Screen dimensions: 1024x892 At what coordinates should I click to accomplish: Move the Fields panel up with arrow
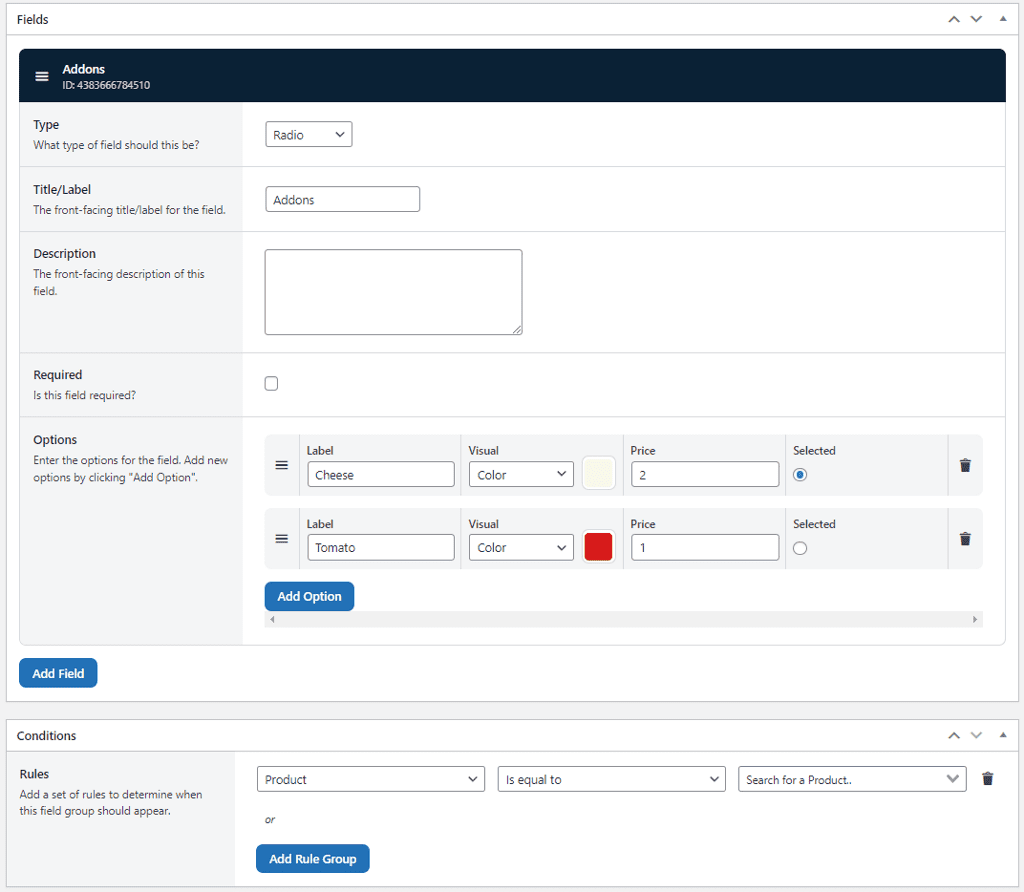(x=954, y=19)
